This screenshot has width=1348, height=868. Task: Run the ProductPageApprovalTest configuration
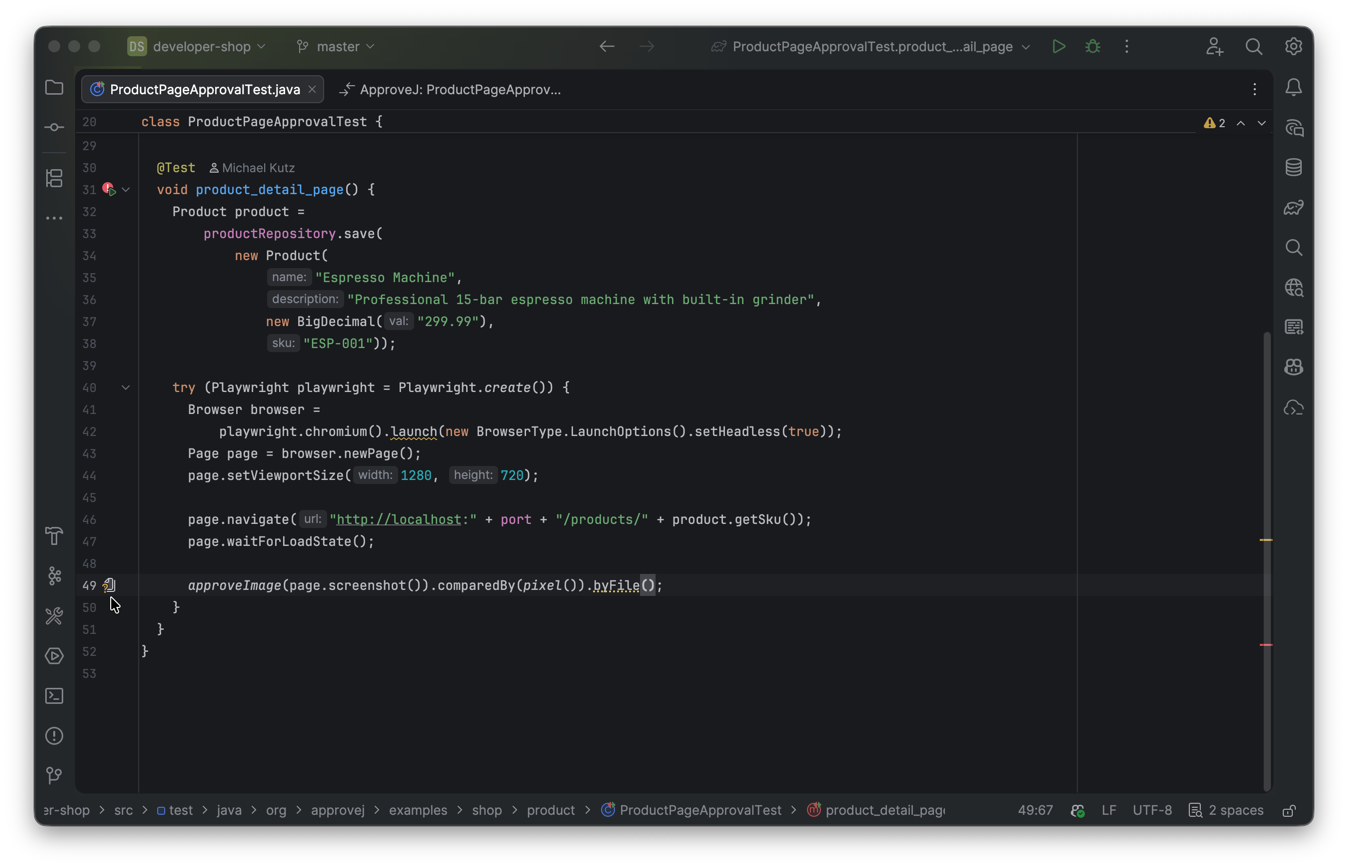1058,46
